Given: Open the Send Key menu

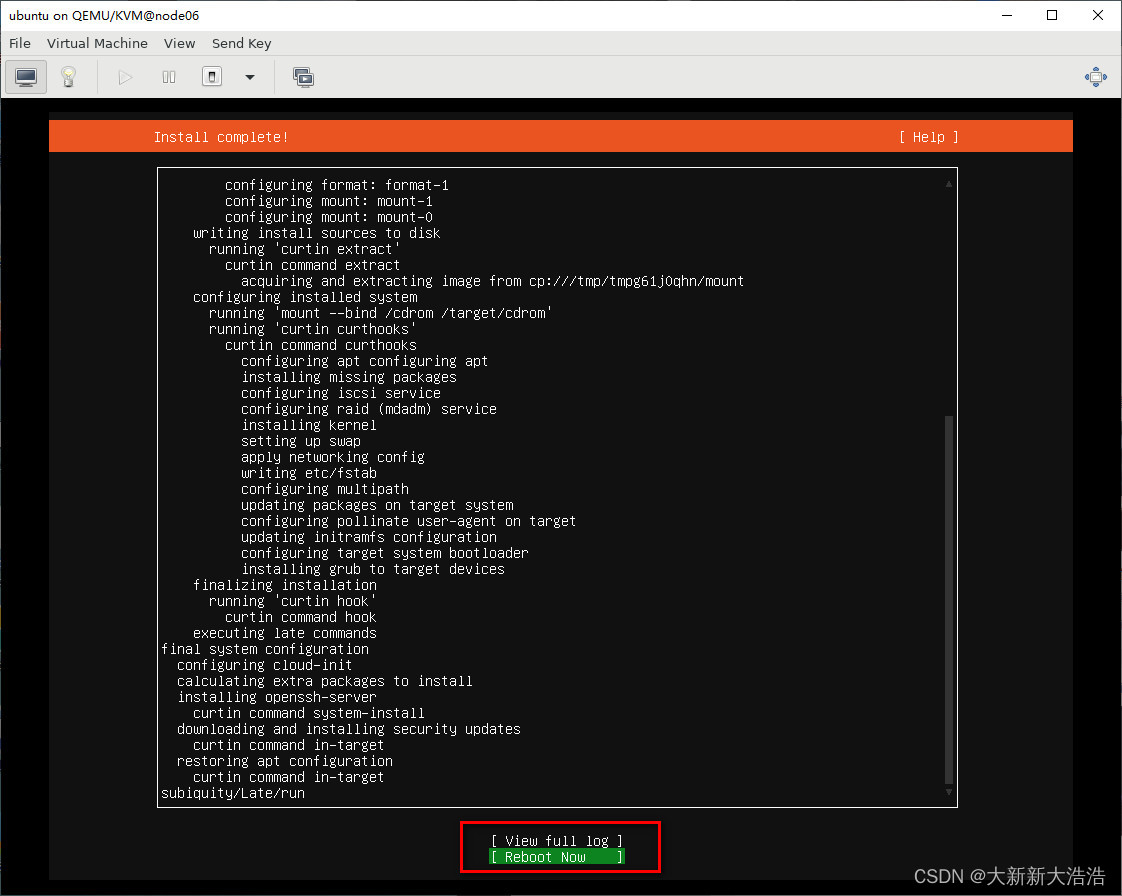Looking at the screenshot, I should pos(241,43).
